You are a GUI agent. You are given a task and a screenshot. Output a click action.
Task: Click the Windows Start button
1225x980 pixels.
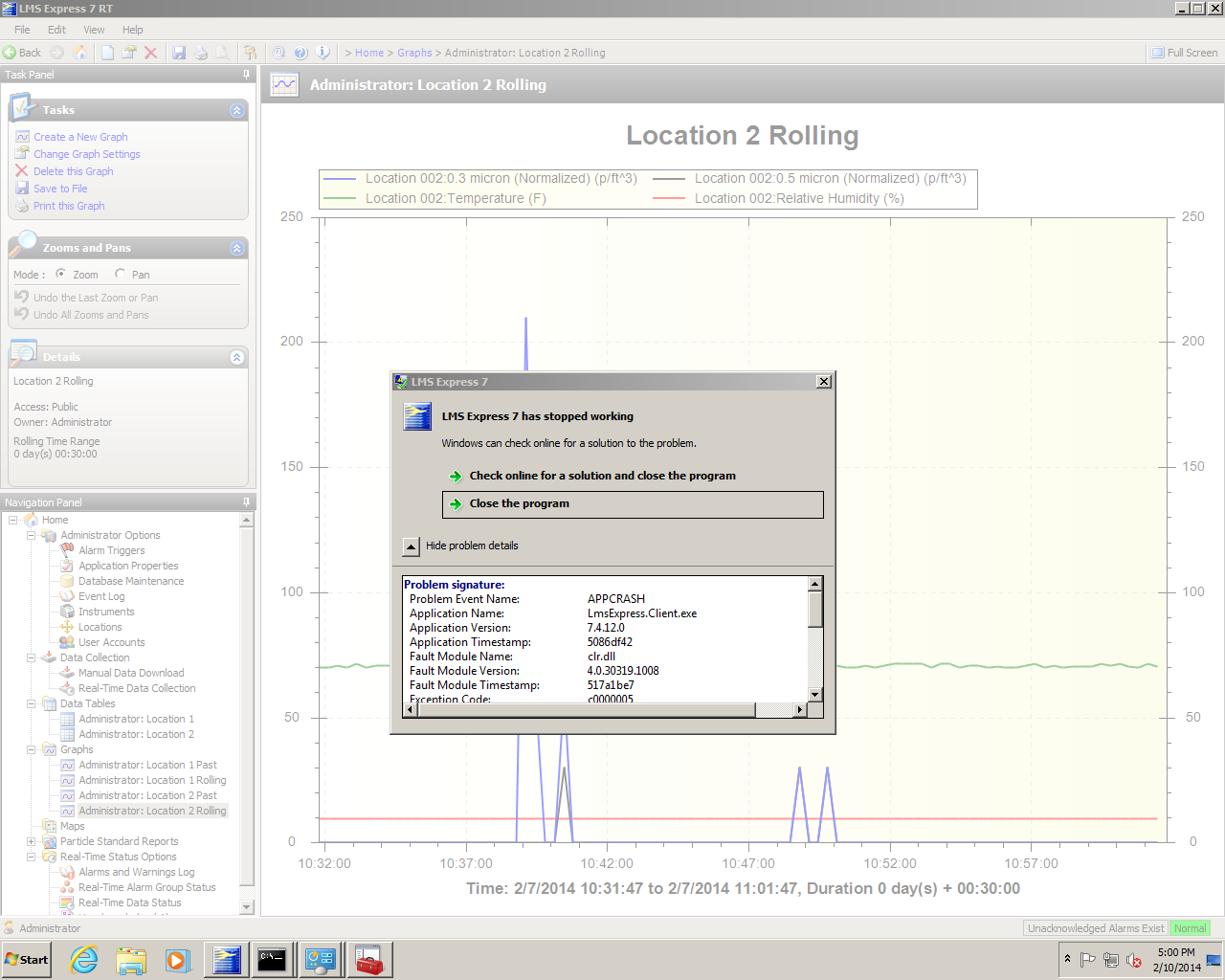[x=26, y=959]
